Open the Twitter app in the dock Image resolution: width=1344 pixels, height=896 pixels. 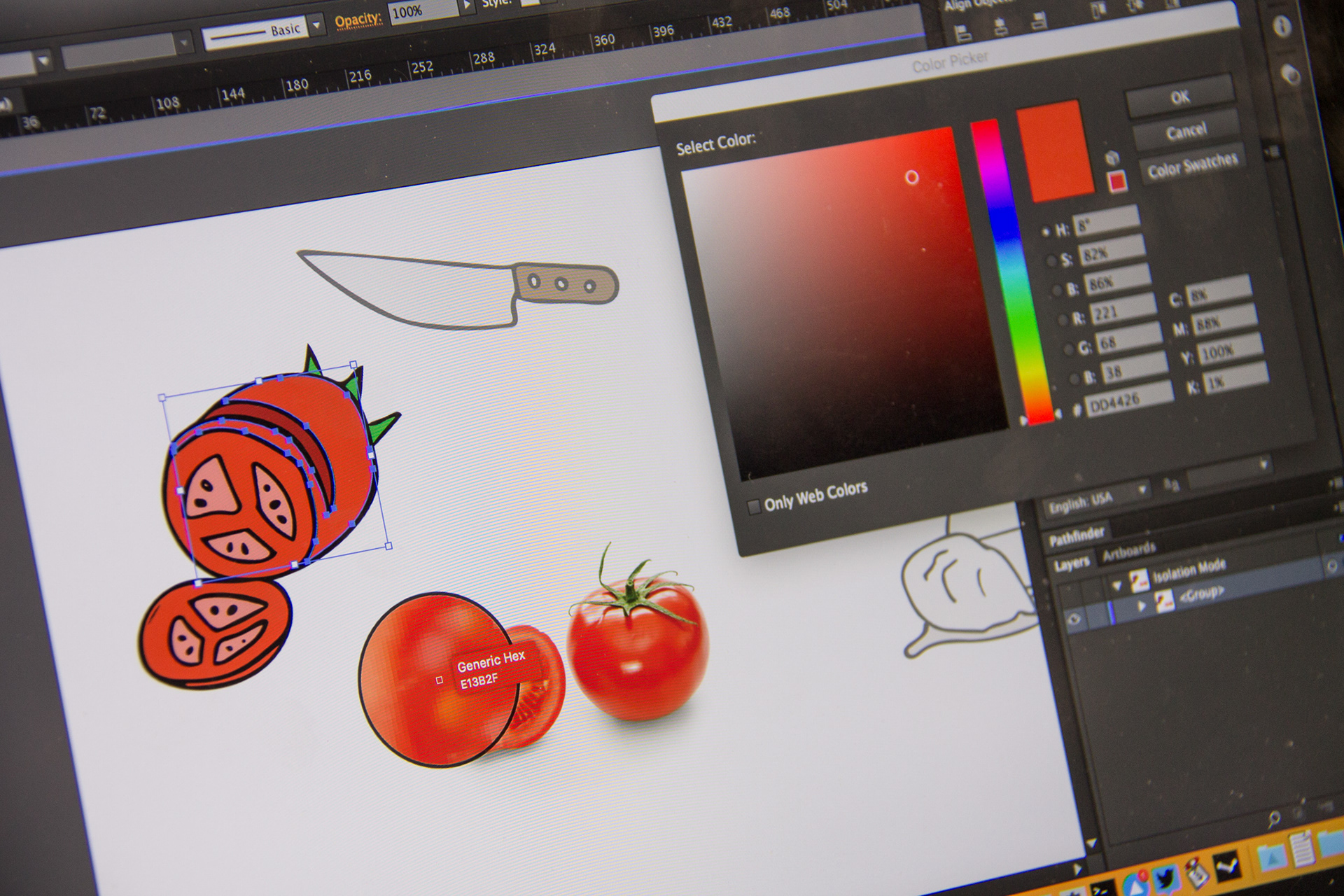coord(1165,878)
